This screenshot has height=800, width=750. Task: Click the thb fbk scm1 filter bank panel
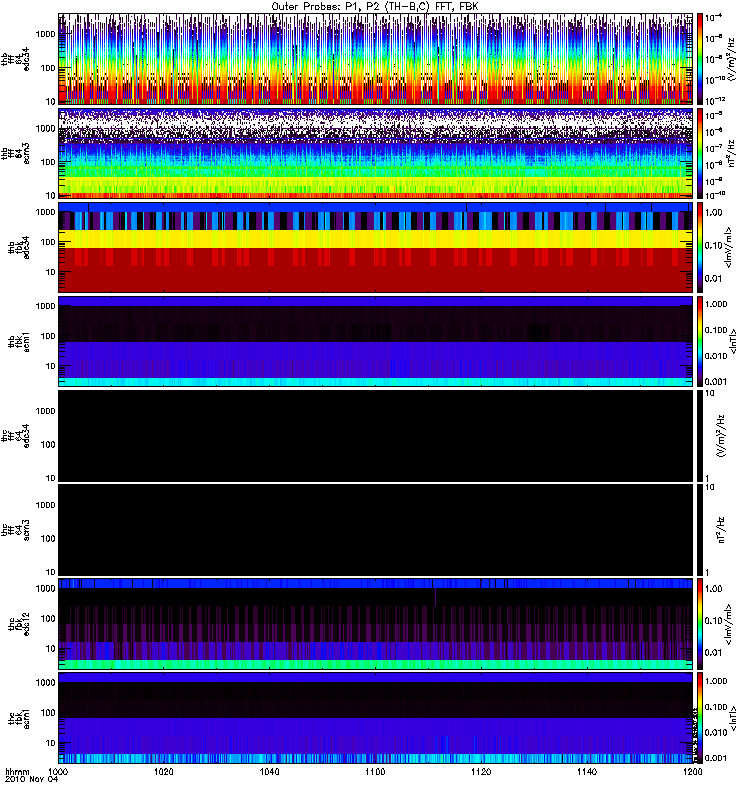coord(376,341)
